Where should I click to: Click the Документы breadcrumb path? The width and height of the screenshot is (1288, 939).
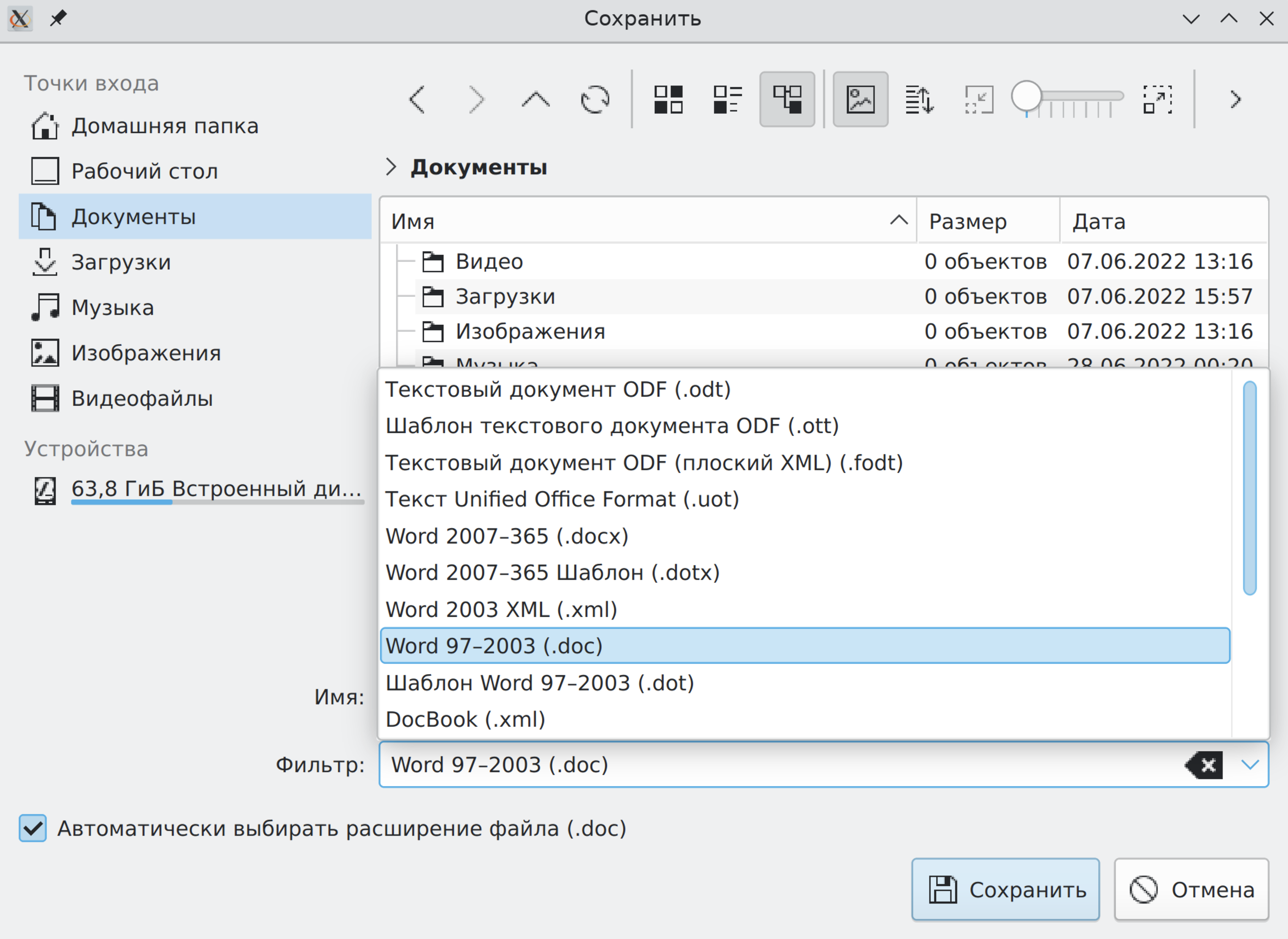point(479,168)
